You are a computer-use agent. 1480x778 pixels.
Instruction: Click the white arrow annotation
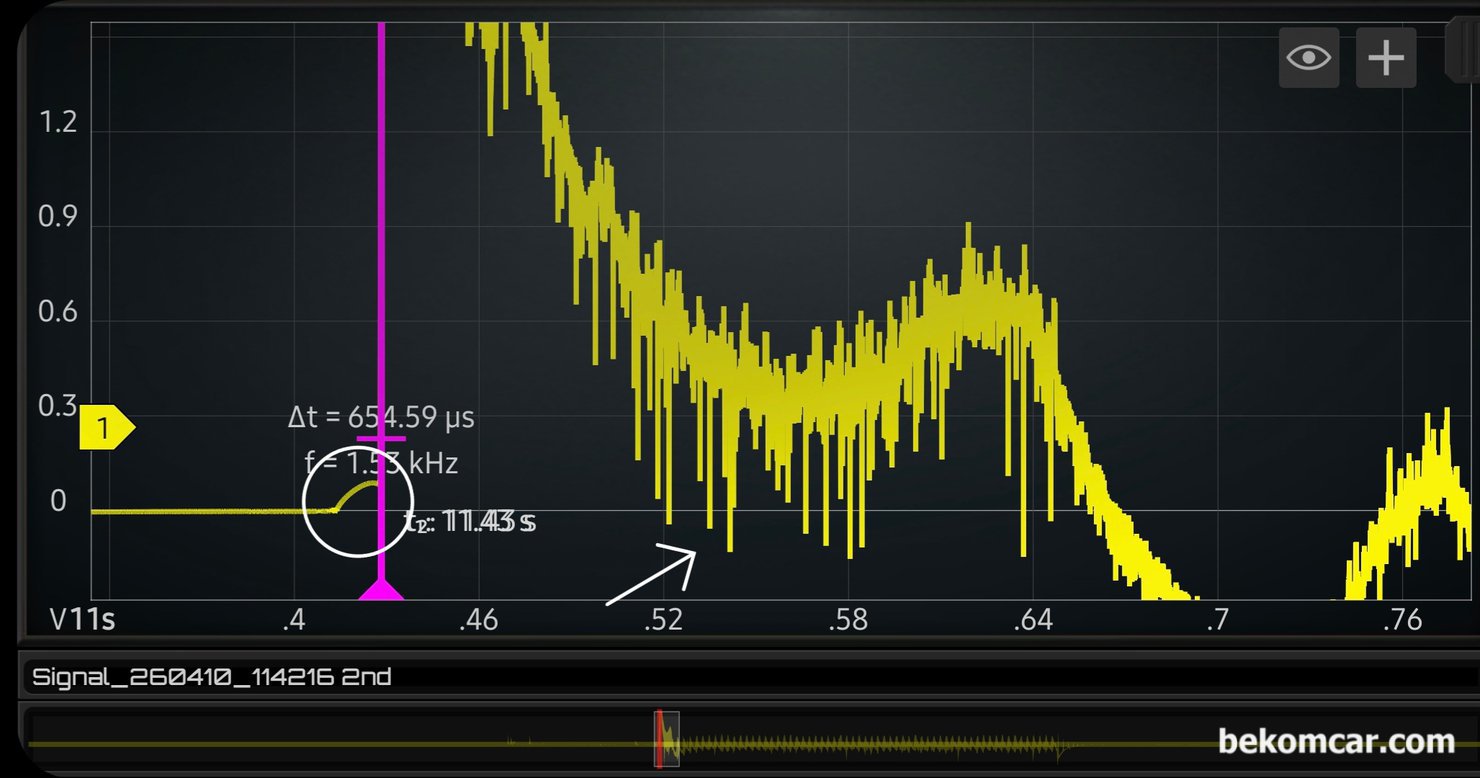(x=651, y=577)
